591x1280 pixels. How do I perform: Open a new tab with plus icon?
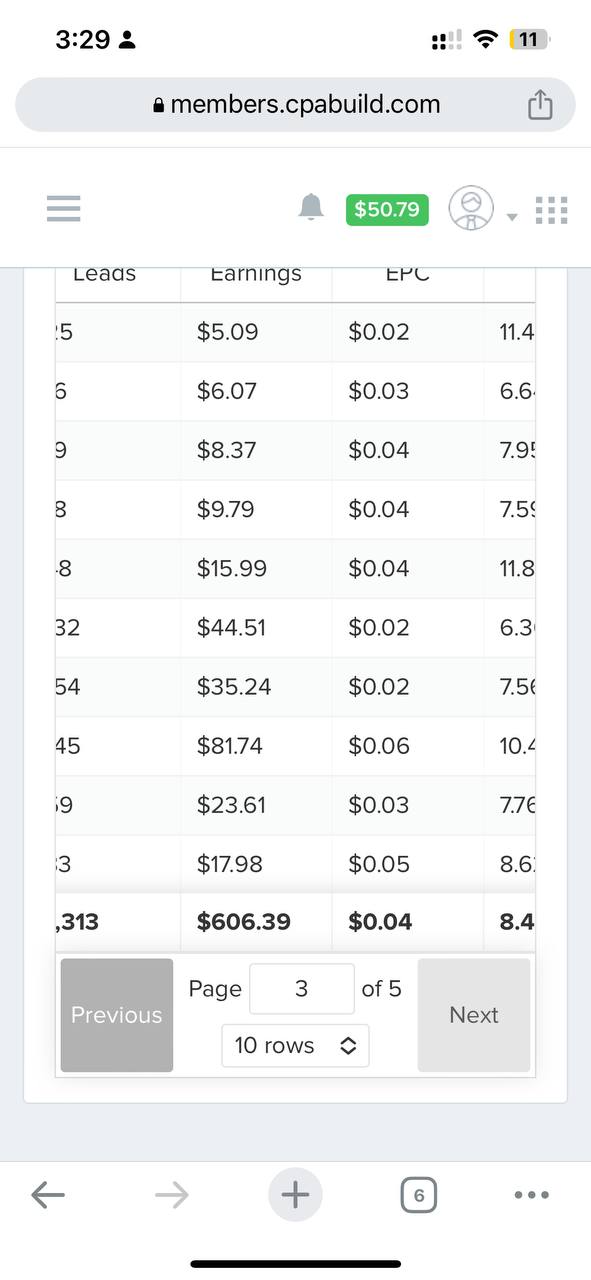295,1194
